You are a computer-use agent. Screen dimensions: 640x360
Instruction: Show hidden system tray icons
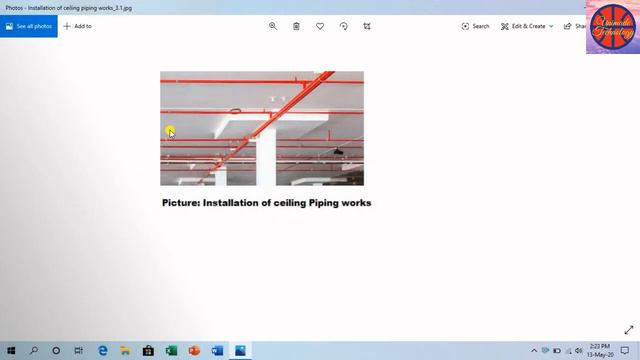534,351
